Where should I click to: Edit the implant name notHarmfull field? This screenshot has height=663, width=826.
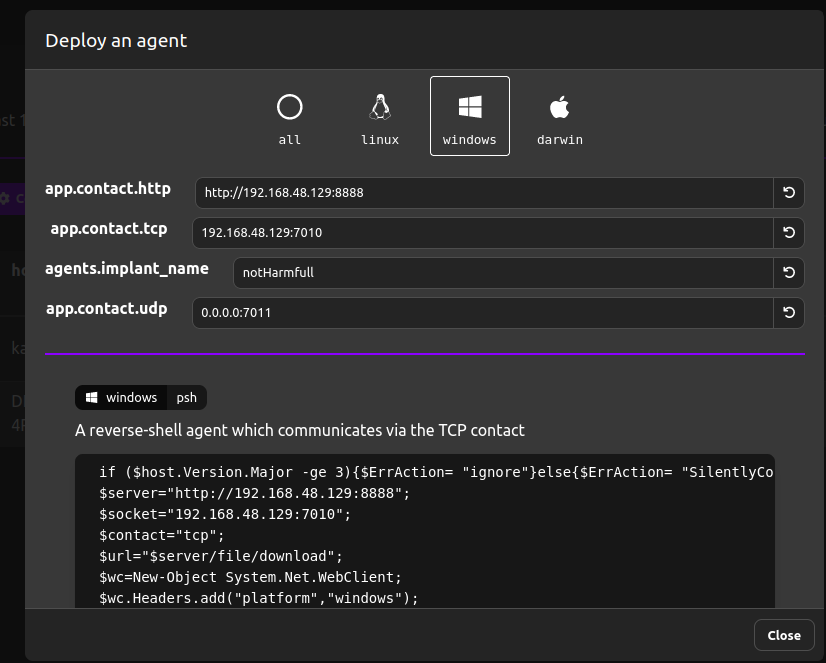503,273
